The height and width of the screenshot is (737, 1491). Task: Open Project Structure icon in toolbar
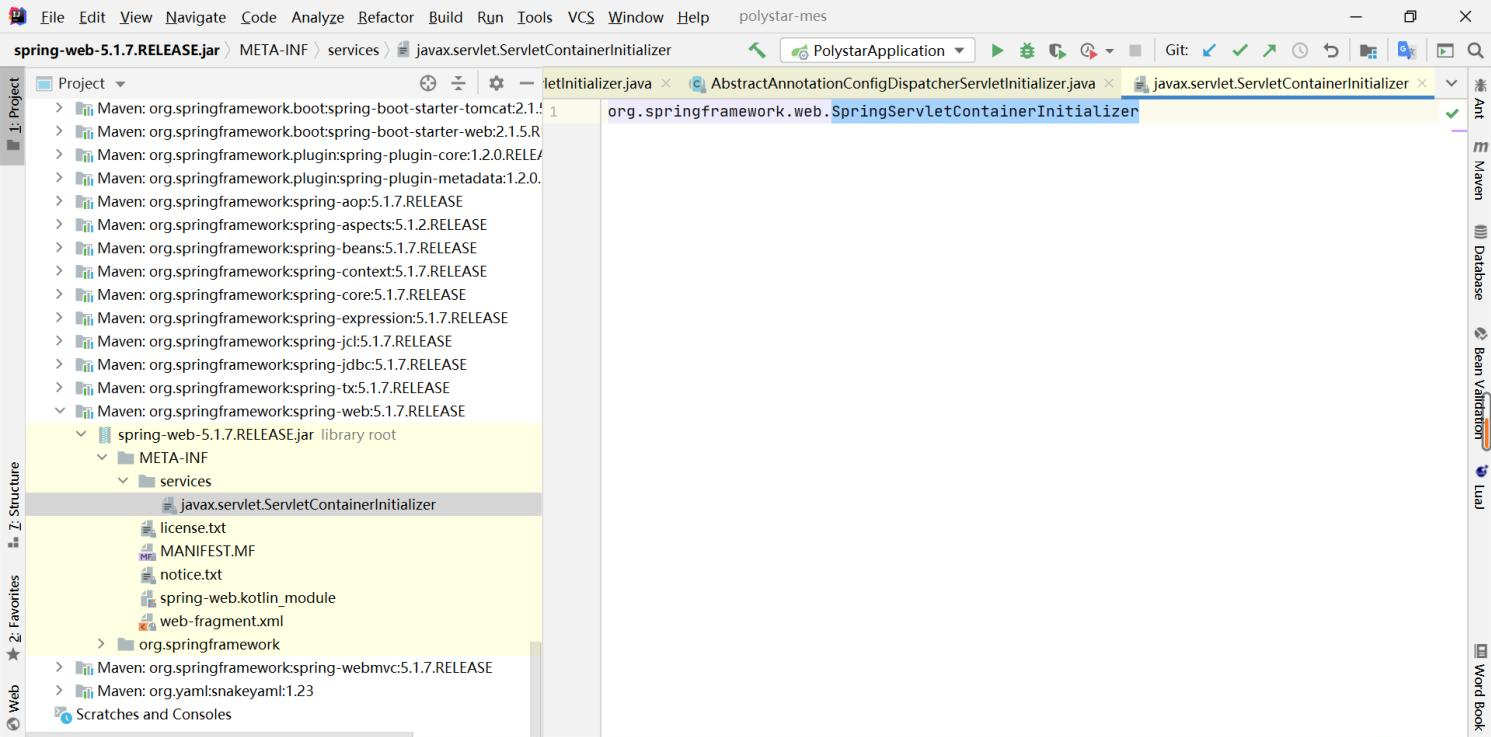pyautogui.click(x=1369, y=50)
